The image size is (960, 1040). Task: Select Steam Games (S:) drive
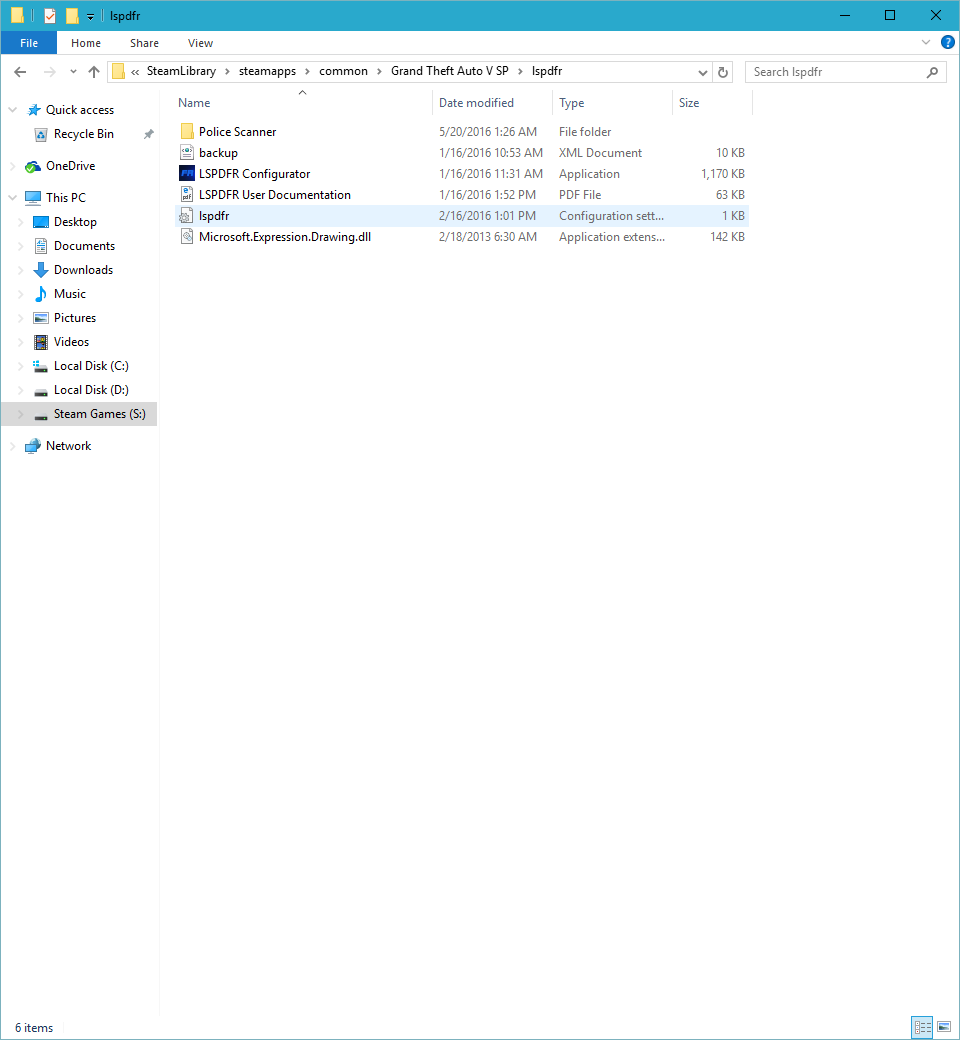point(100,414)
